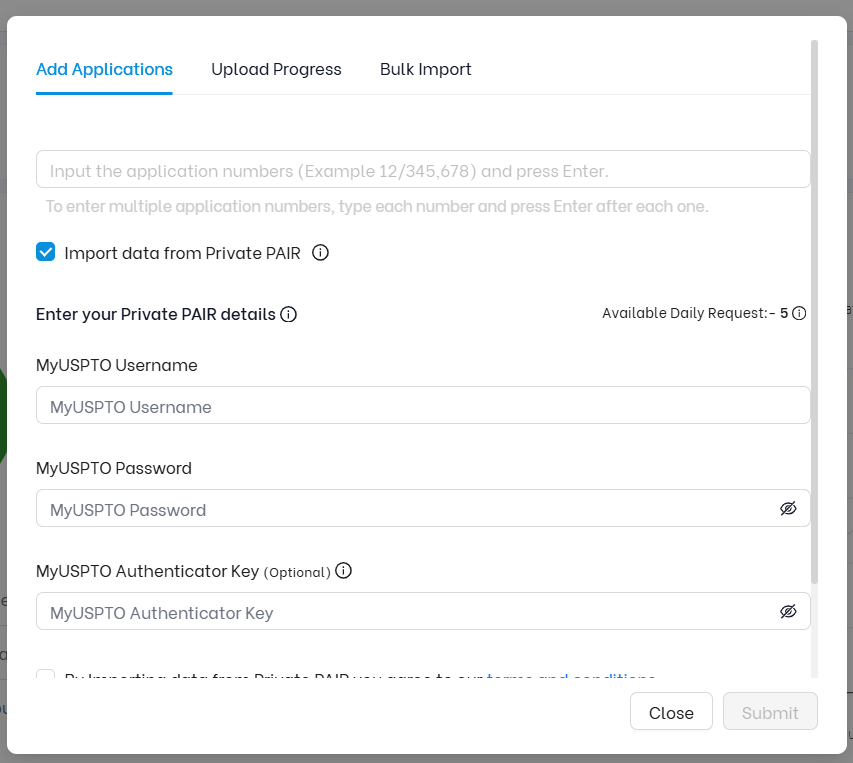The image size is (853, 763).
Task: Click info icon beside Import data from Private PAIR
Action: [320, 252]
